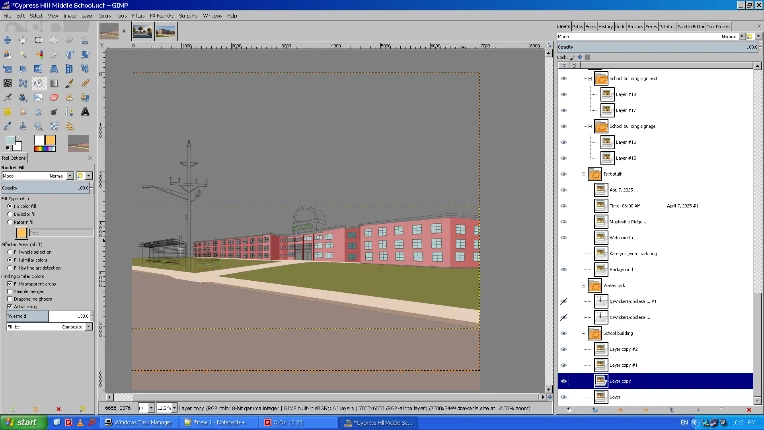Toggle the lock alpha checkerboard icon
The height and width of the screenshot is (430, 764).
587,57
